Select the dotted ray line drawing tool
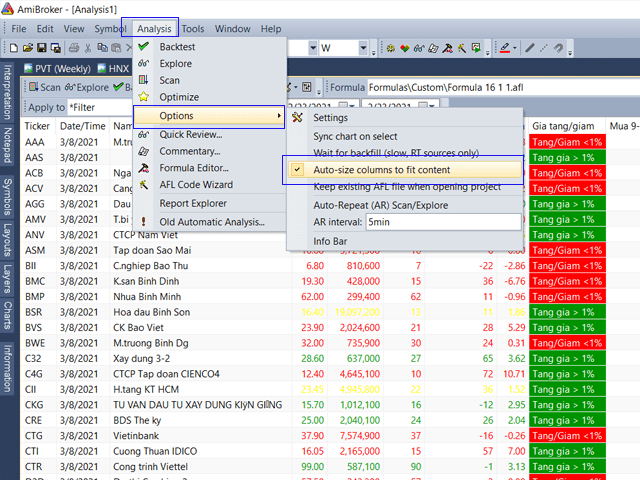 pos(544,48)
